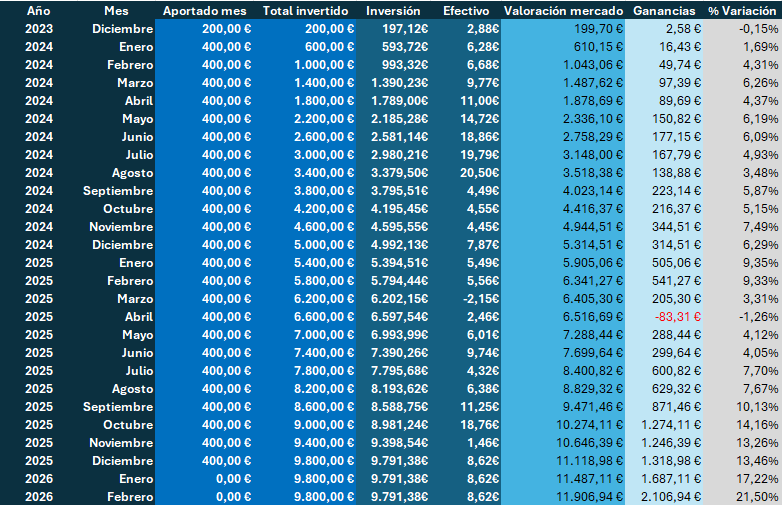Select the 'Efectivo' header cell
The image size is (782, 505).
466,11
